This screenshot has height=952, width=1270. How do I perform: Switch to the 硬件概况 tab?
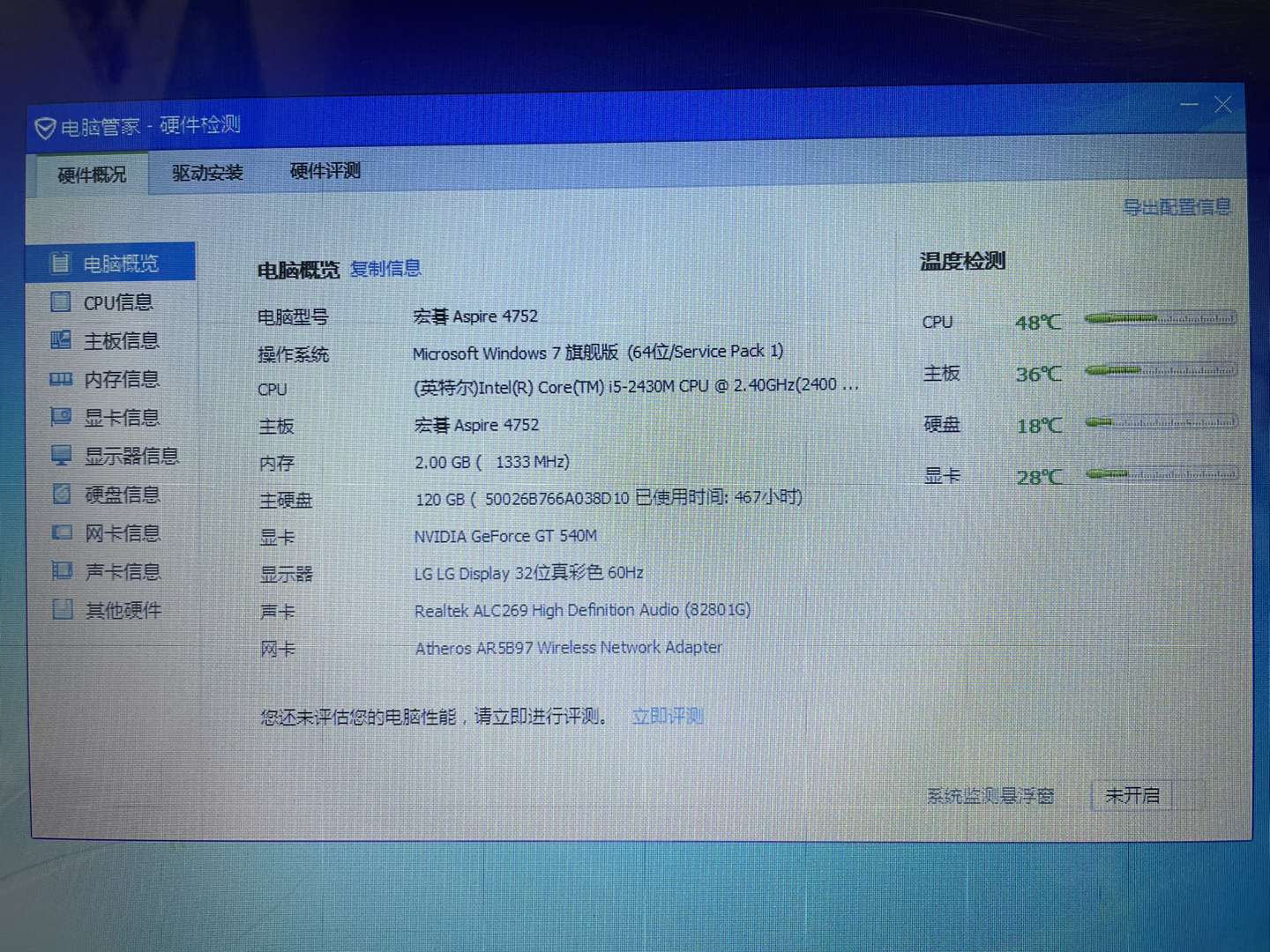point(92,175)
